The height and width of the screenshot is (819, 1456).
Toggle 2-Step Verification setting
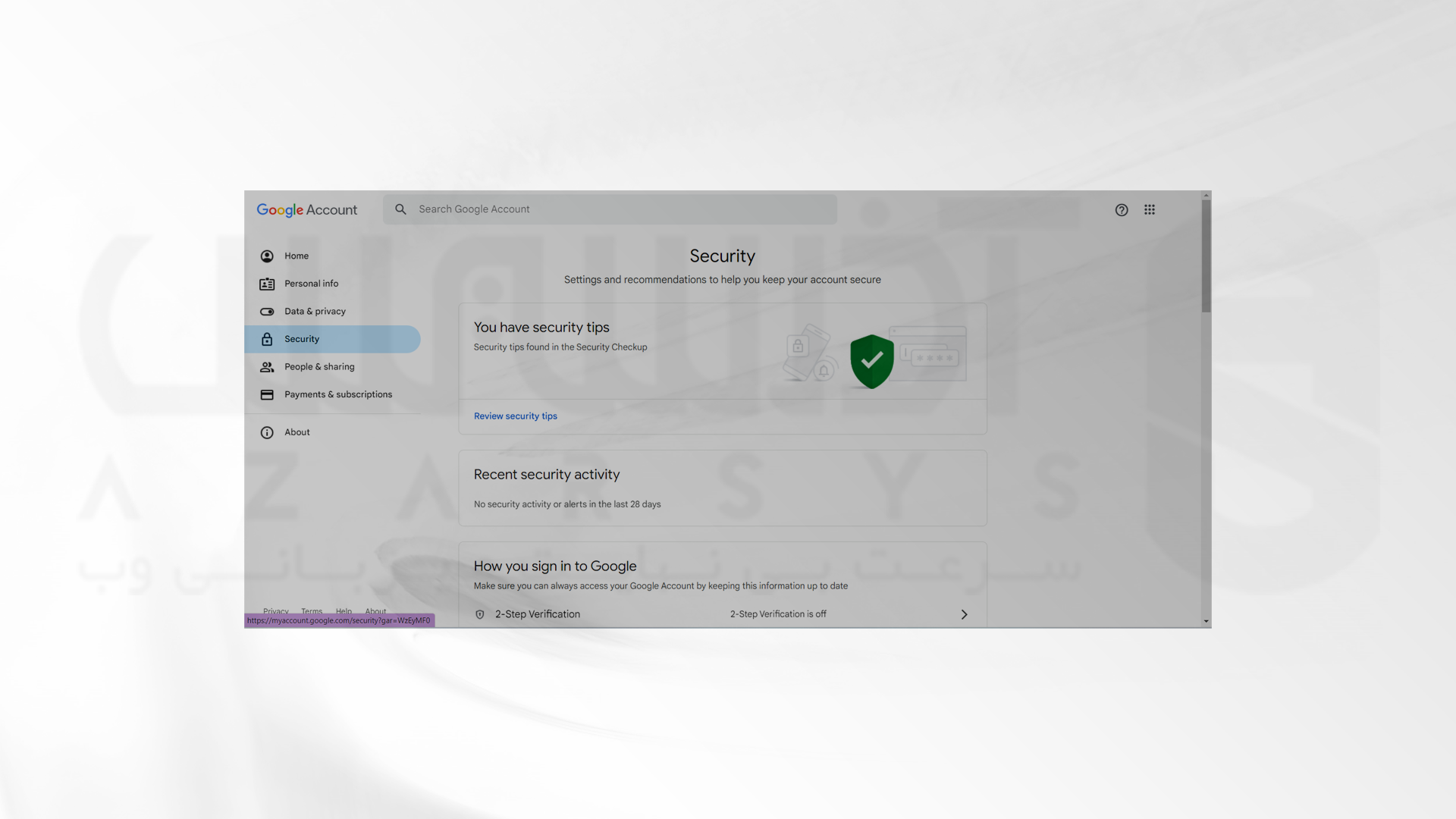point(721,614)
